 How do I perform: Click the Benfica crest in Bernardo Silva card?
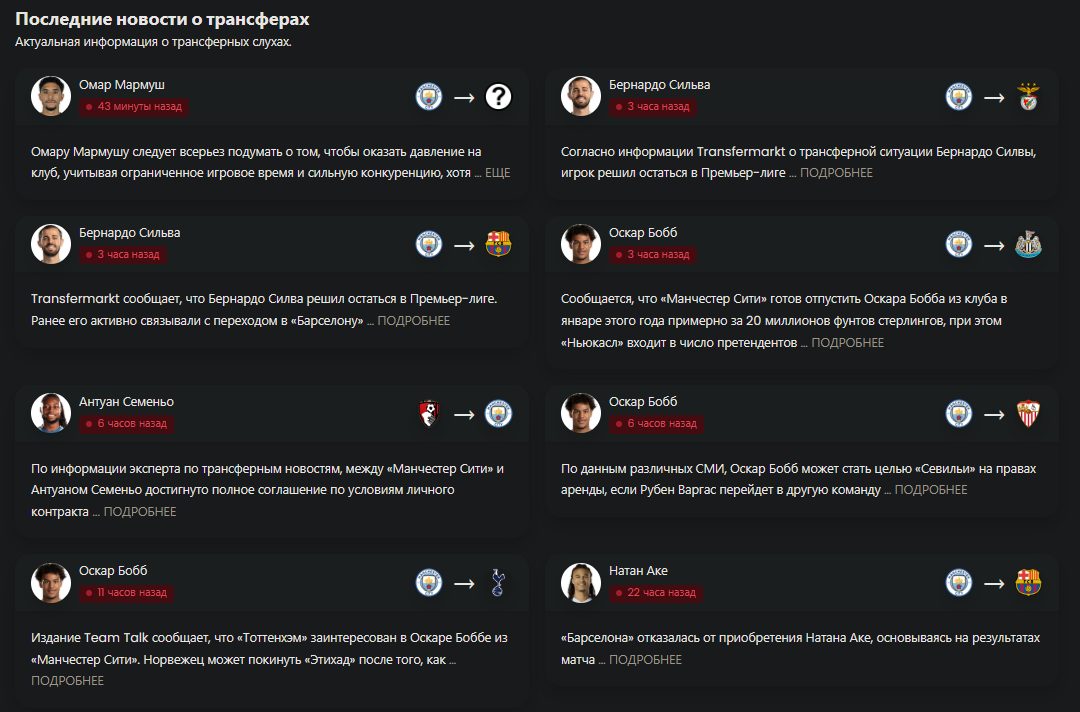(1028, 97)
